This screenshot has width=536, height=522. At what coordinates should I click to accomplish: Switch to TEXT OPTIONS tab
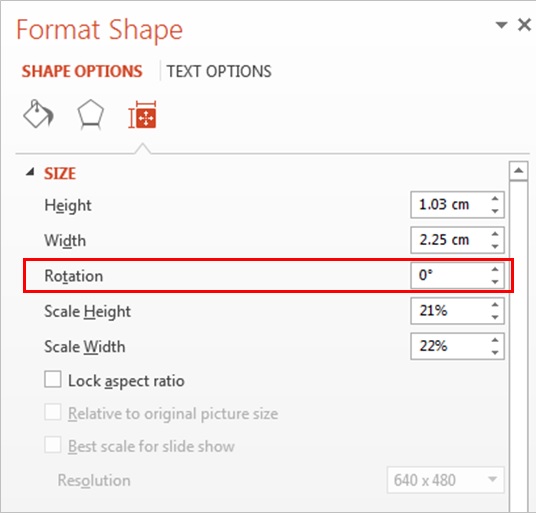click(x=219, y=71)
